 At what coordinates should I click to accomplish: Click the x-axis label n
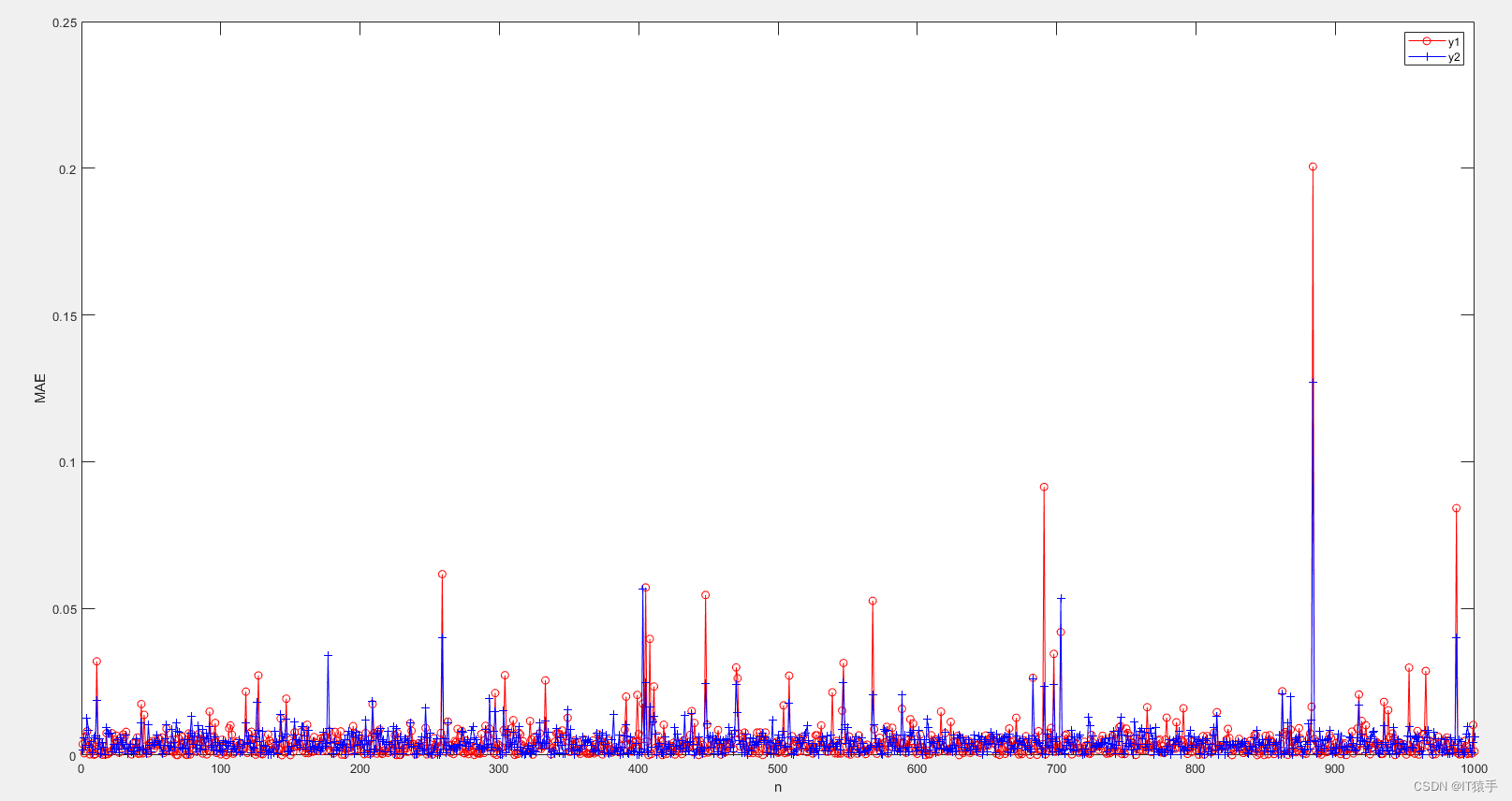click(x=778, y=787)
